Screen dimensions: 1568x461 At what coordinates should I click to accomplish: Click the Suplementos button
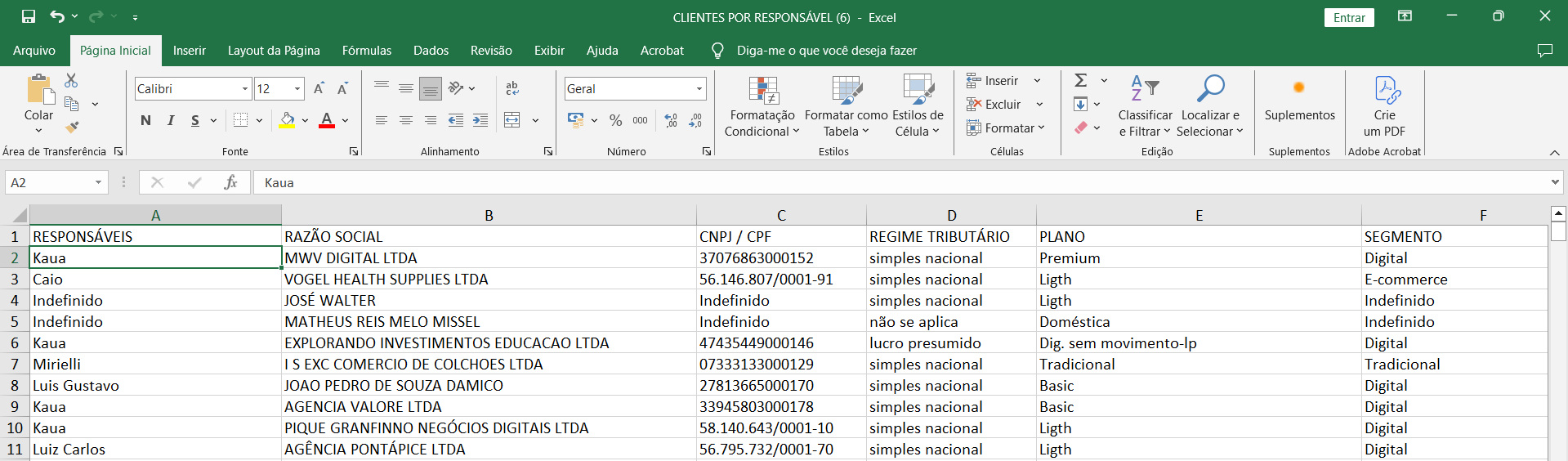click(1299, 100)
